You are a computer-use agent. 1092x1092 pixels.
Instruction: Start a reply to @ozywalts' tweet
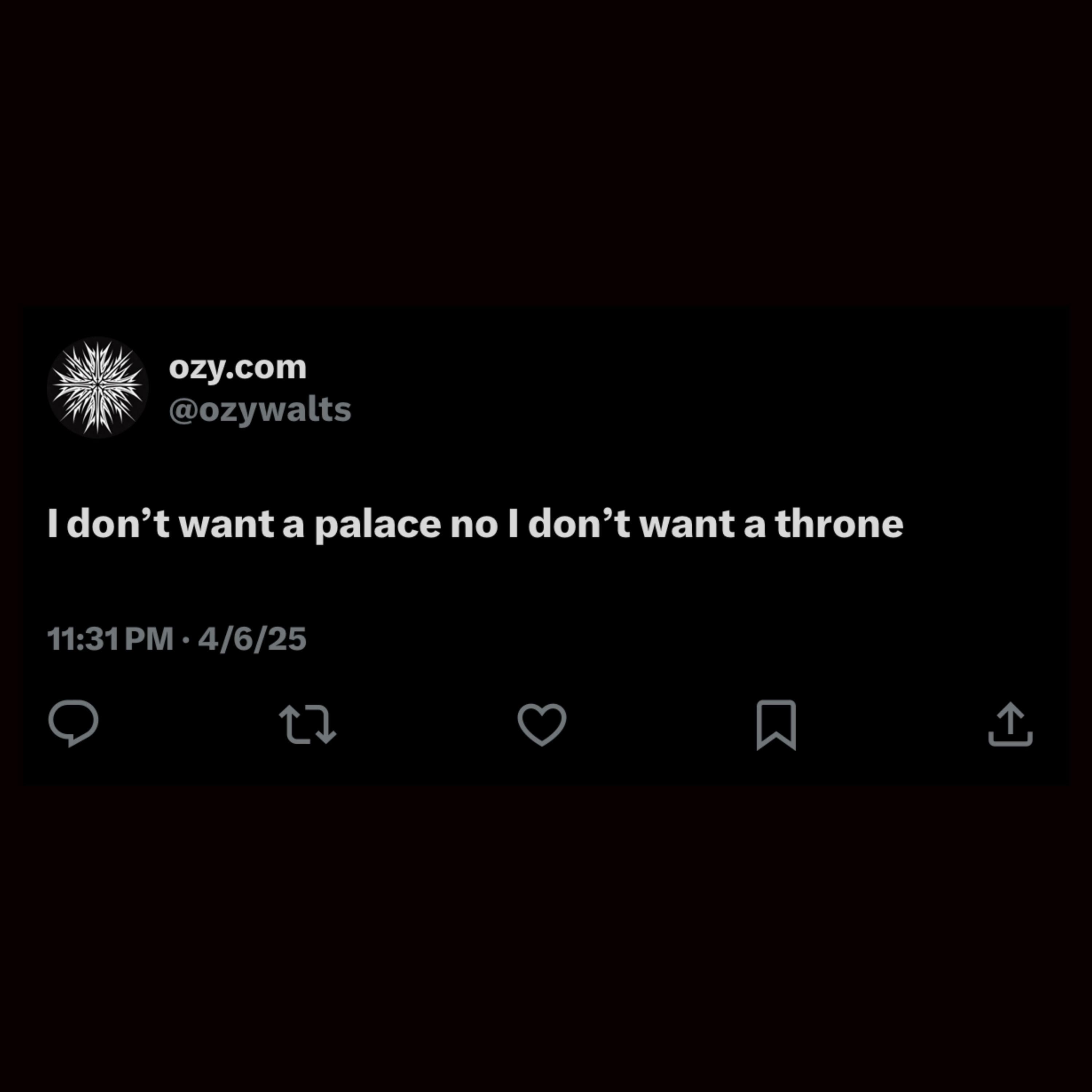click(74, 724)
